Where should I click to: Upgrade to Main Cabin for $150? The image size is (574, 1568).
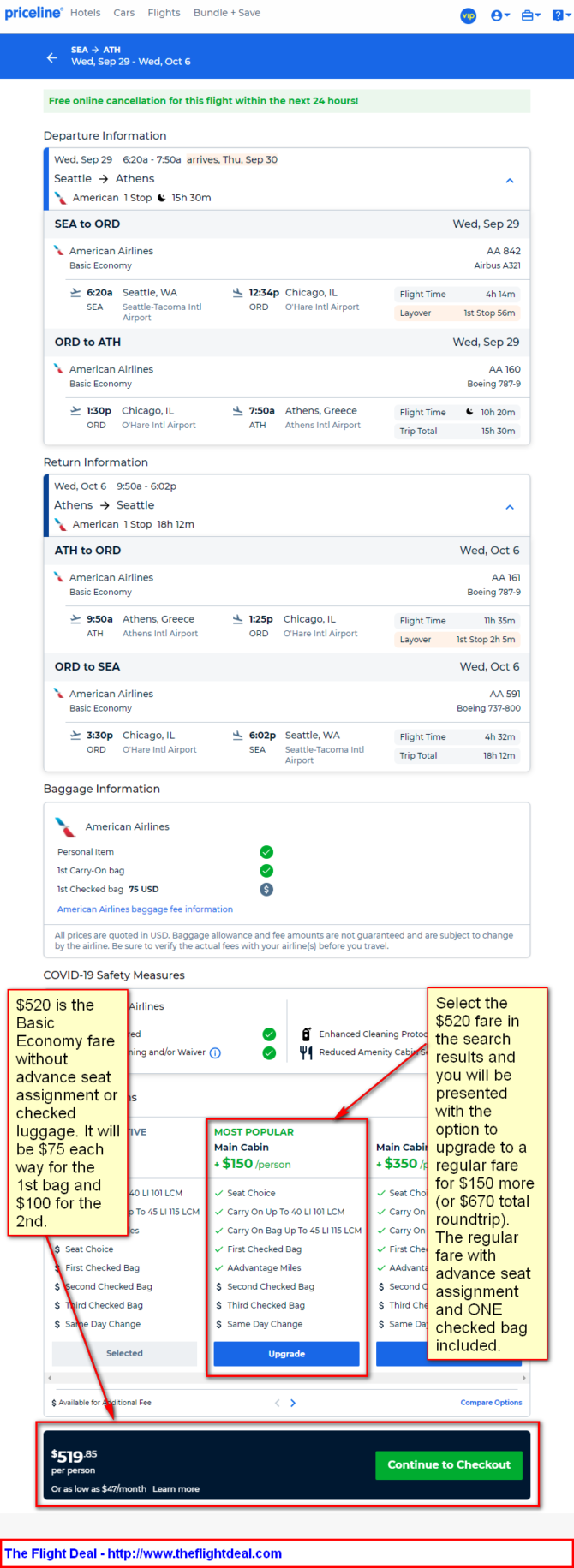tap(286, 1354)
